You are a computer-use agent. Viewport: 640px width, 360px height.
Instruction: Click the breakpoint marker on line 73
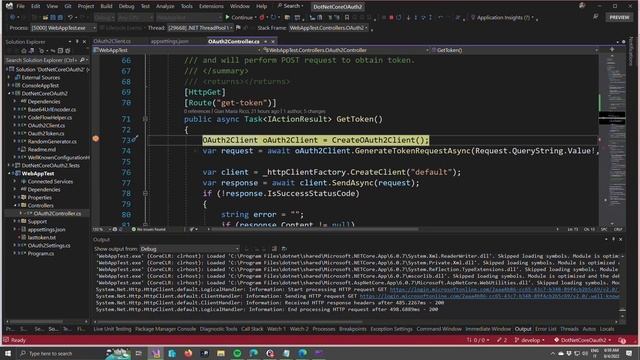[96, 139]
